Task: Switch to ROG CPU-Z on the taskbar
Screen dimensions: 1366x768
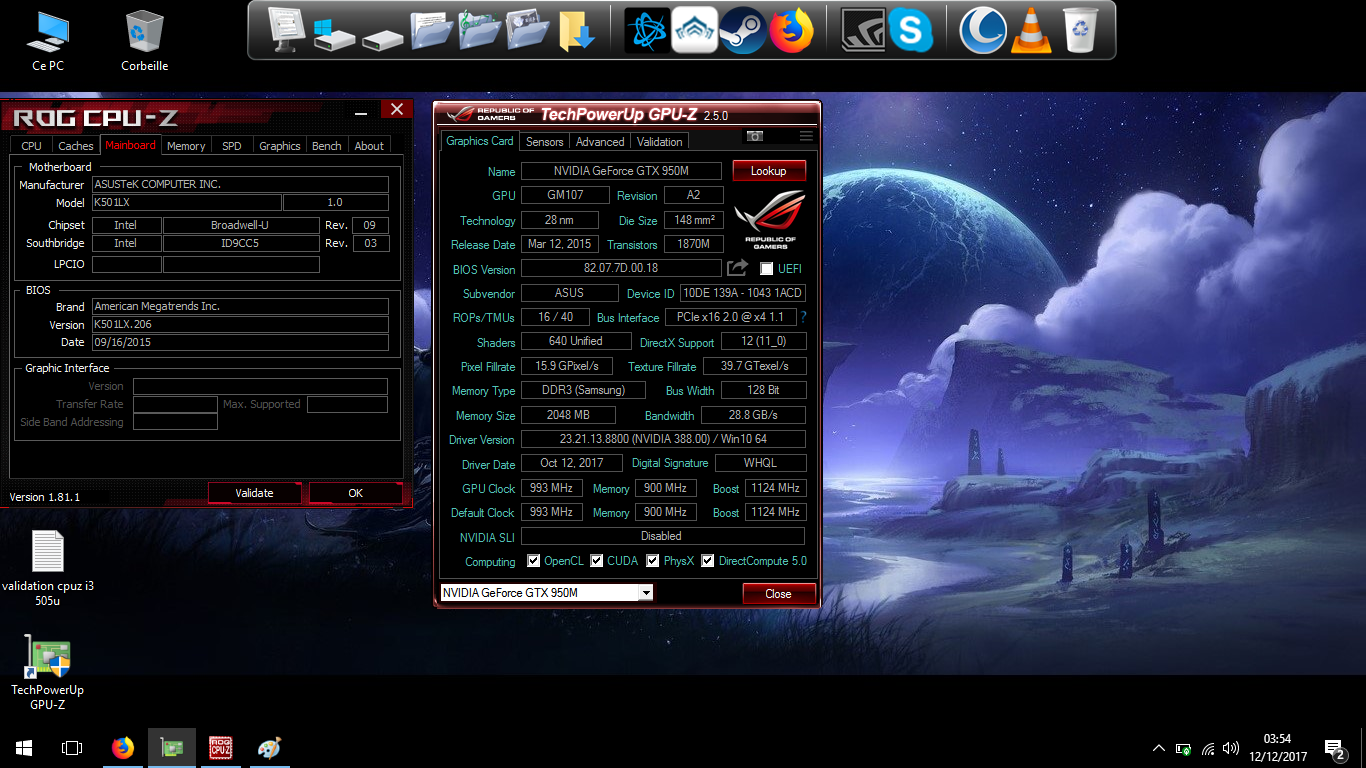Action: click(x=221, y=748)
